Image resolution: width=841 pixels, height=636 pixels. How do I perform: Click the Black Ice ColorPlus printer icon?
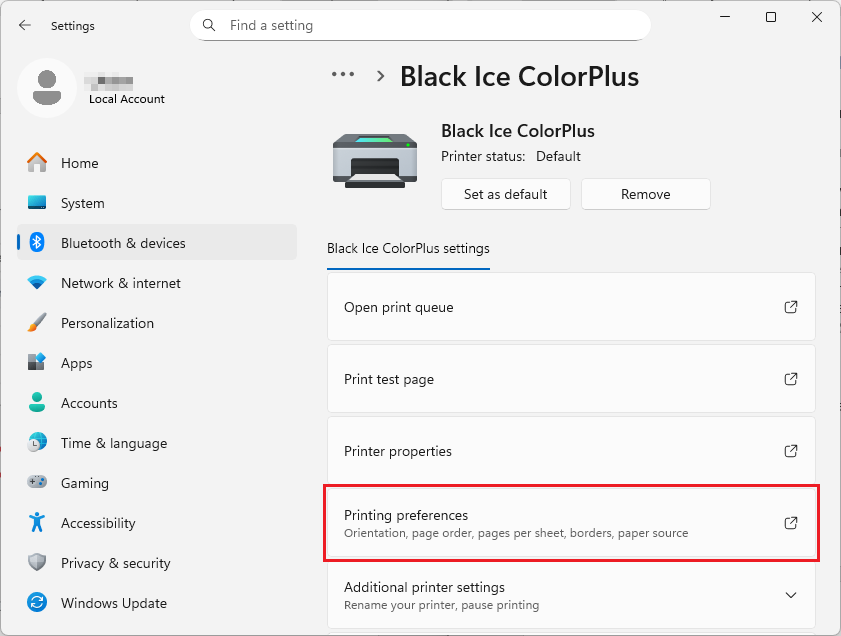click(x=375, y=160)
